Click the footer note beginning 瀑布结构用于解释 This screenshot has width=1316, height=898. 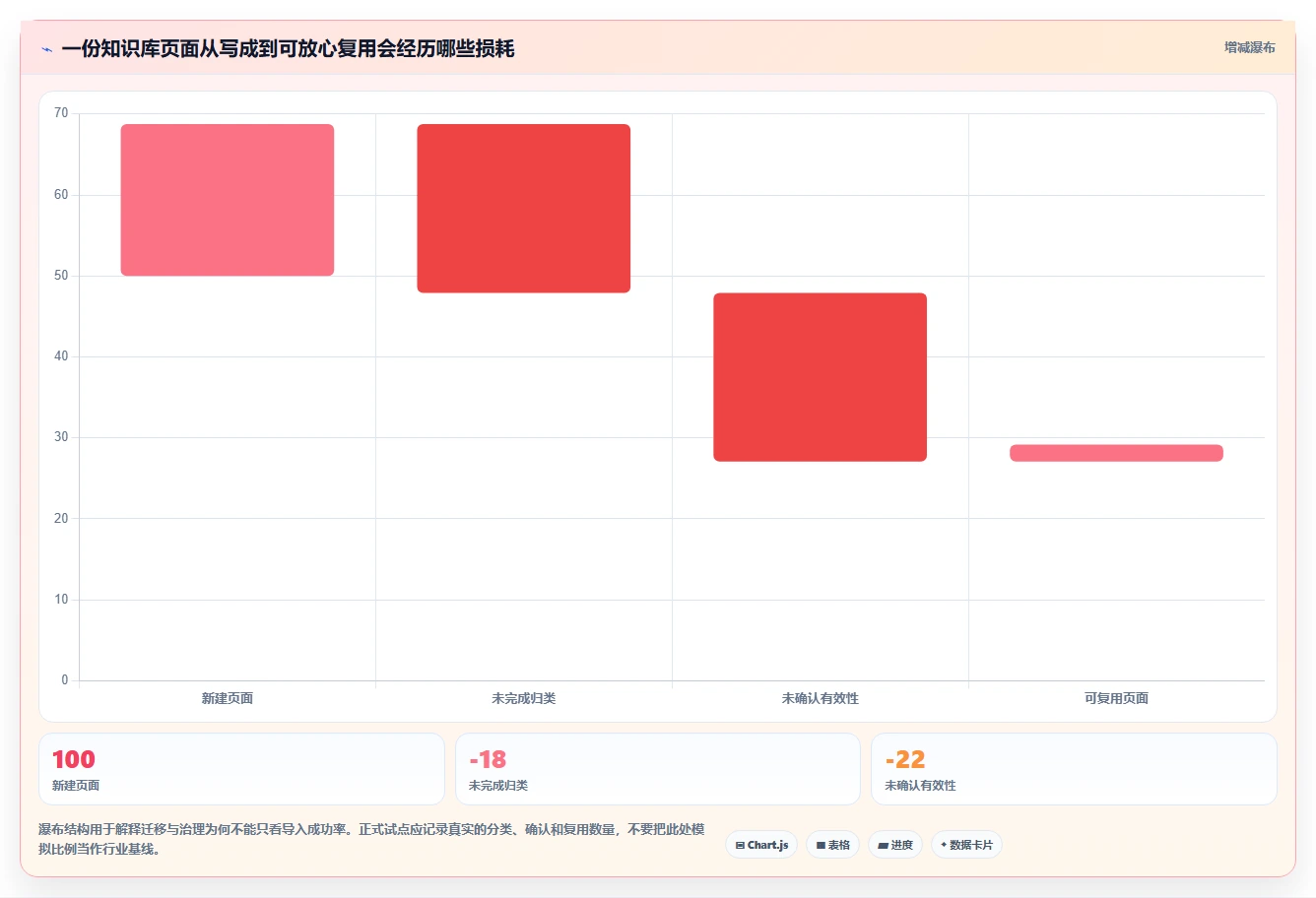point(371,839)
